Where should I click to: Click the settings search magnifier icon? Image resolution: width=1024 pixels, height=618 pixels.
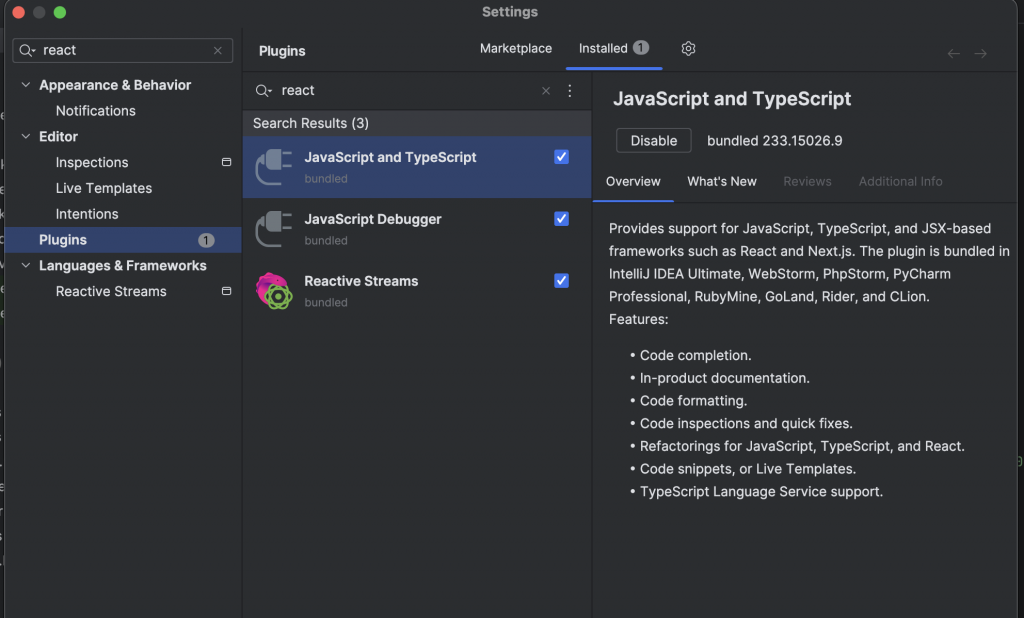[26, 50]
